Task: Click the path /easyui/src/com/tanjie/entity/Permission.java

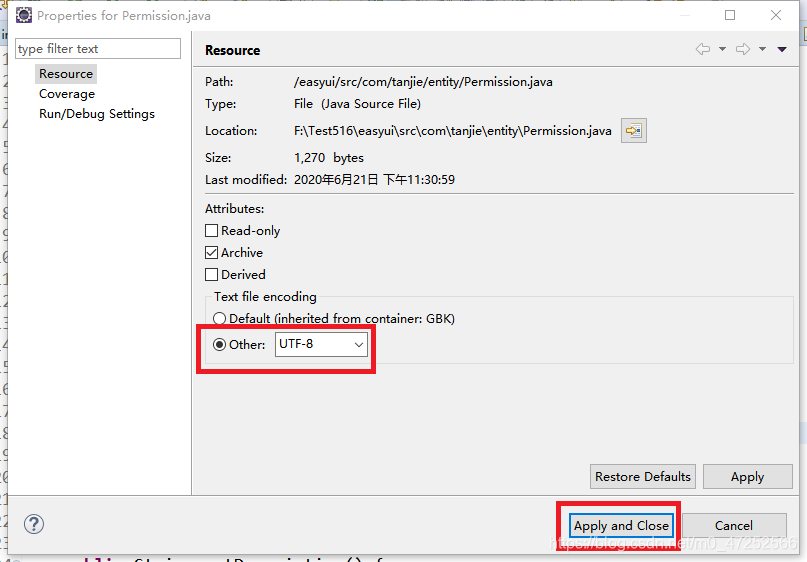Action: [423, 82]
